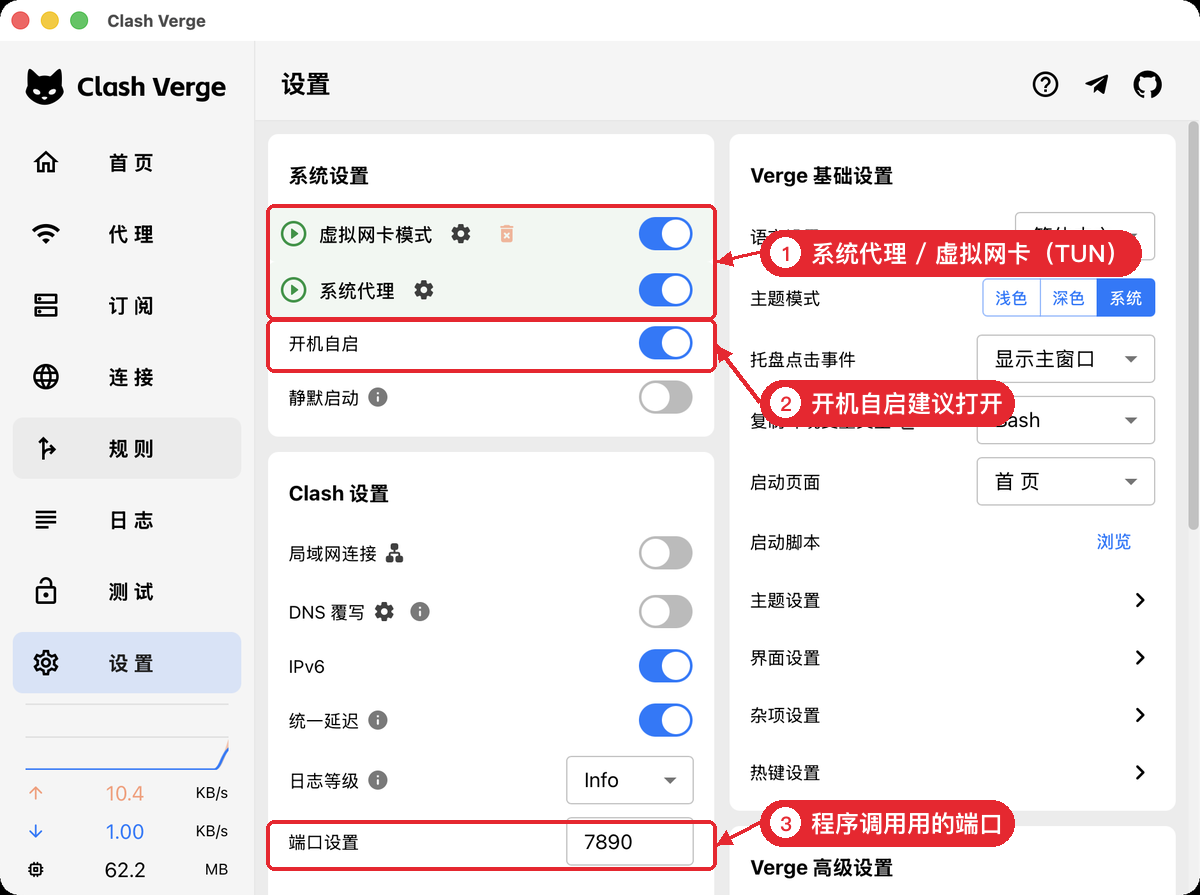The width and height of the screenshot is (1200, 895).
Task: Click the Clash Verge cat logo
Action: pyautogui.click(x=45, y=87)
